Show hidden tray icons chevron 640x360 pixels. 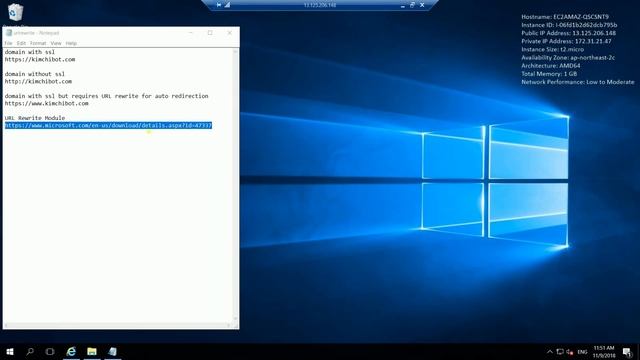tap(550, 352)
